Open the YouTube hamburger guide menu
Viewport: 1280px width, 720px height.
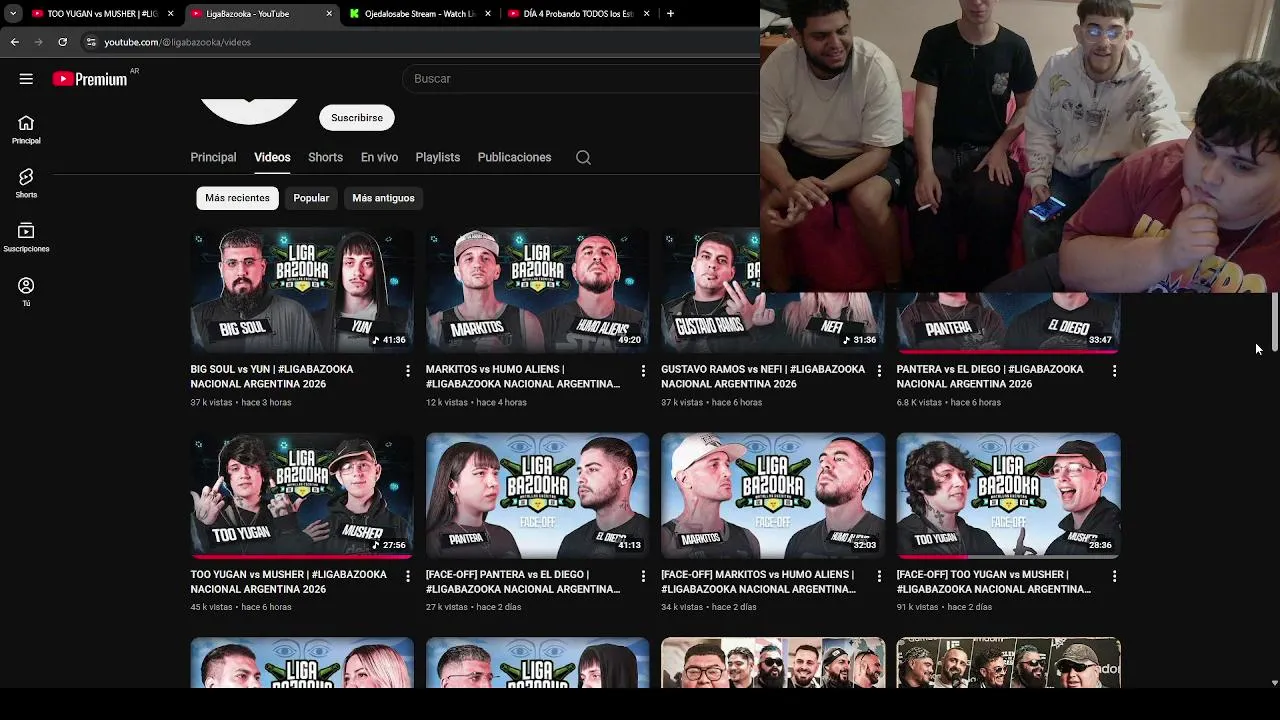[x=26, y=79]
